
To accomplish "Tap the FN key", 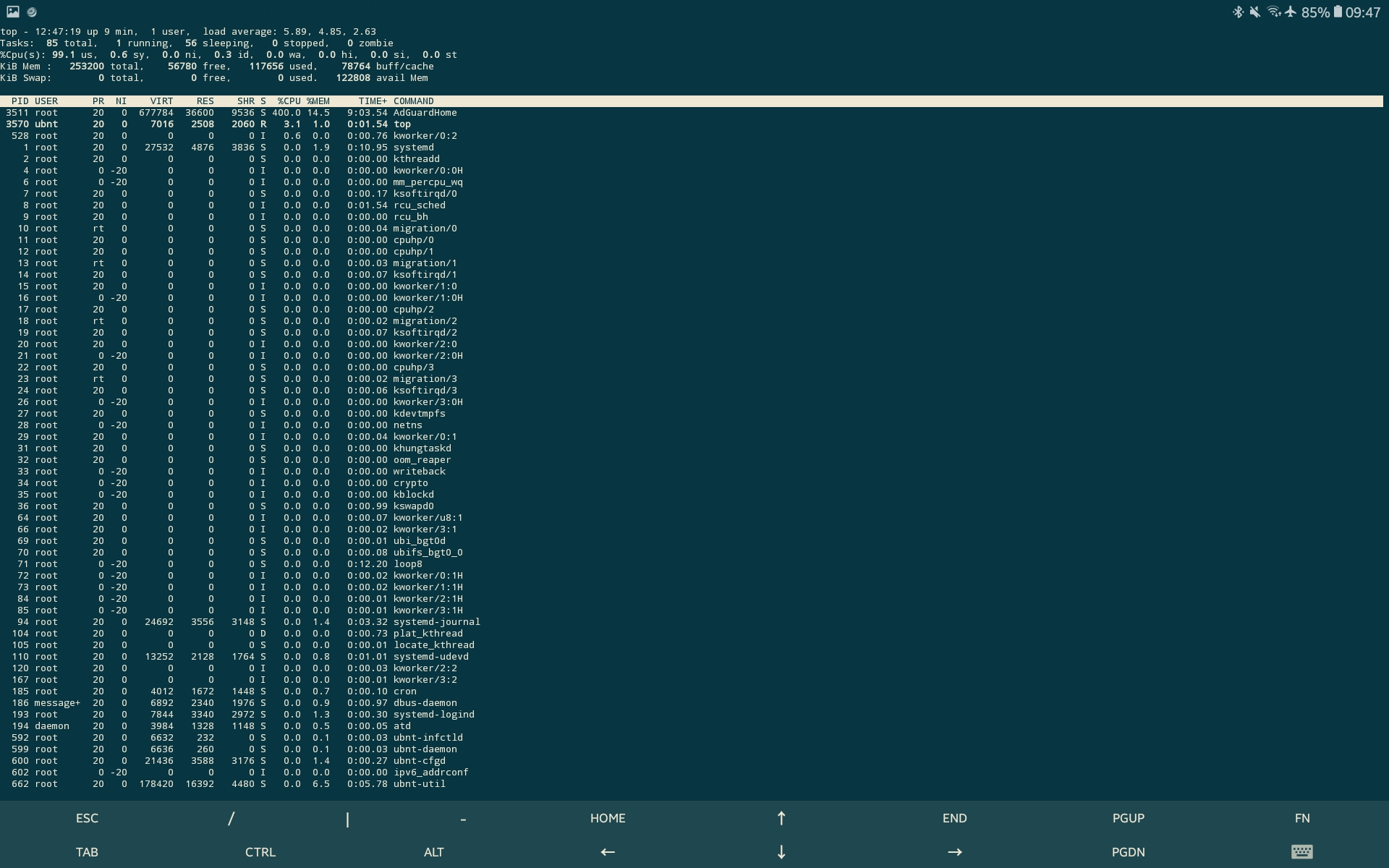I will (x=1302, y=818).
